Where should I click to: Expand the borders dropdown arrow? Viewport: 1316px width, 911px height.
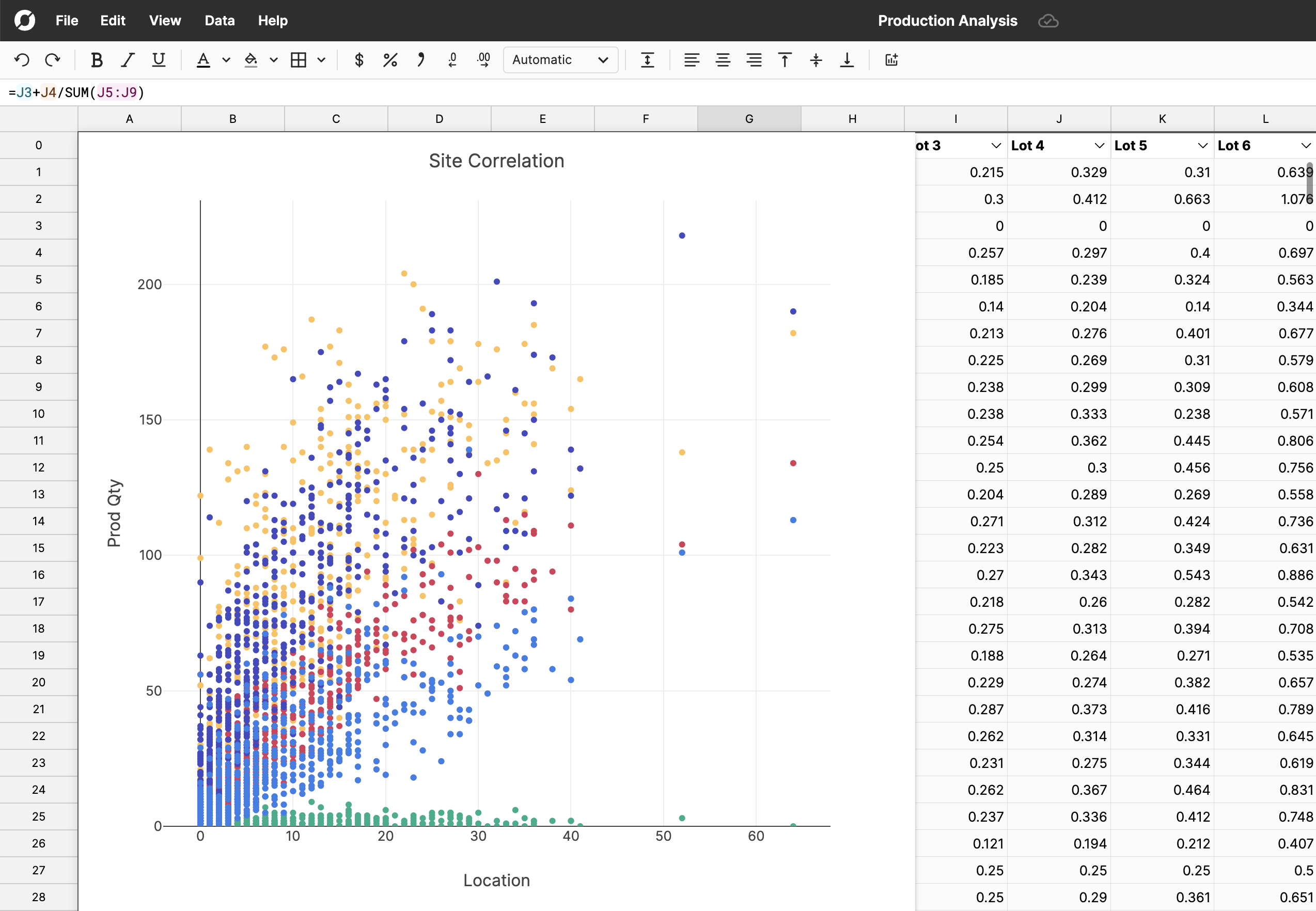pyautogui.click(x=321, y=60)
